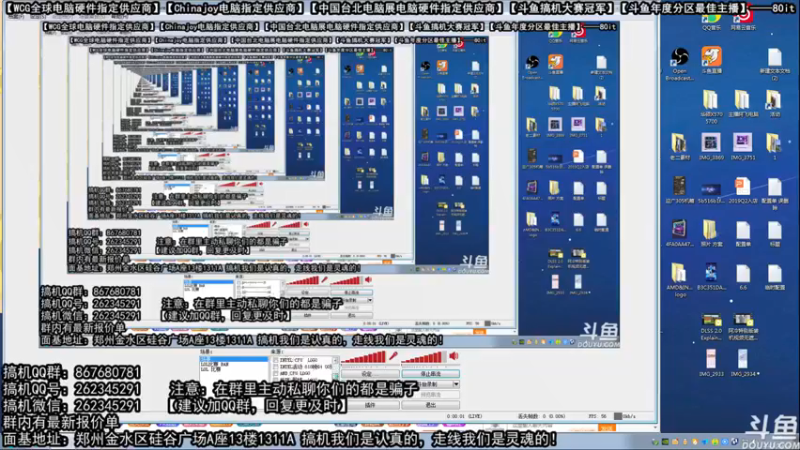Viewport: 800px width, 450px height.
Task: Click the 0:00:01 (LIVE) status text
Action: click(x=465, y=416)
